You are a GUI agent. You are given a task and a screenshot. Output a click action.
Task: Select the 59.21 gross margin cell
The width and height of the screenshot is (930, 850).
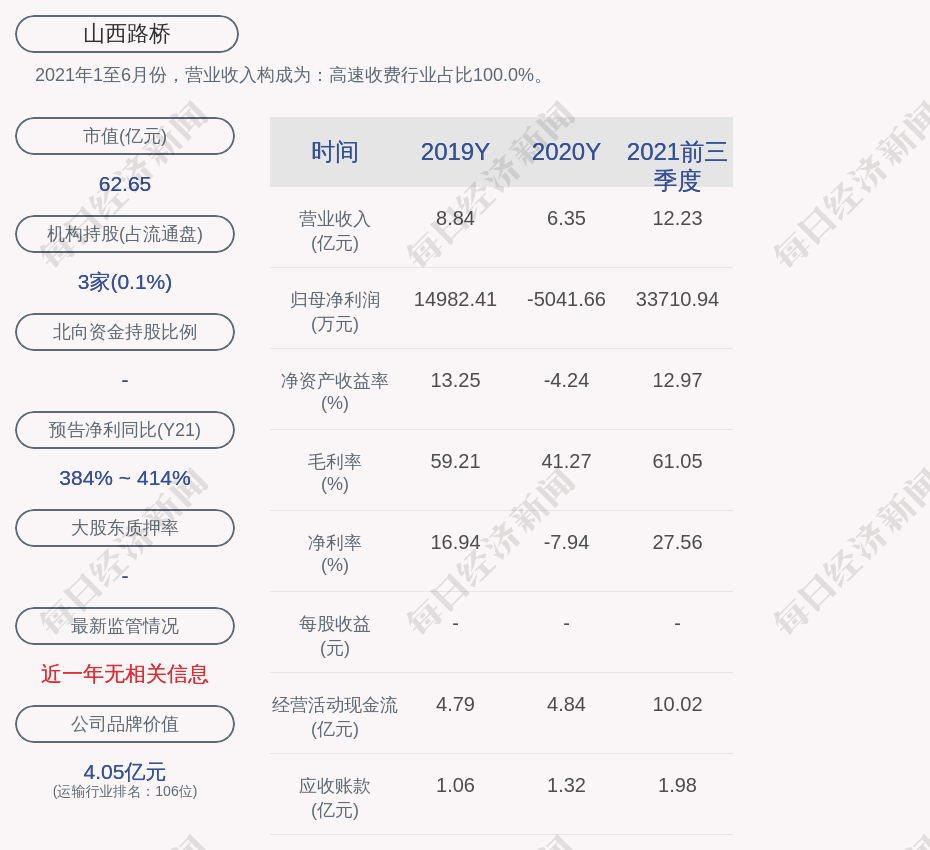[x=455, y=461]
